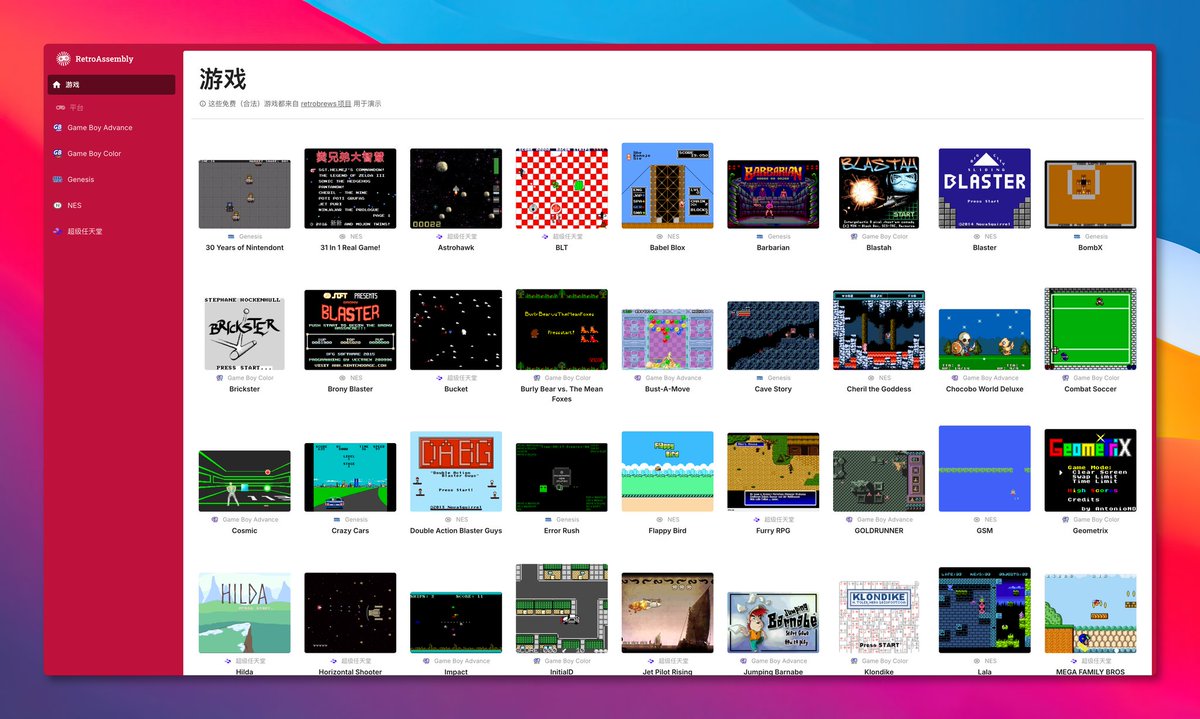
Task: Open the Jumping Barnabe cover
Action: coord(773,622)
